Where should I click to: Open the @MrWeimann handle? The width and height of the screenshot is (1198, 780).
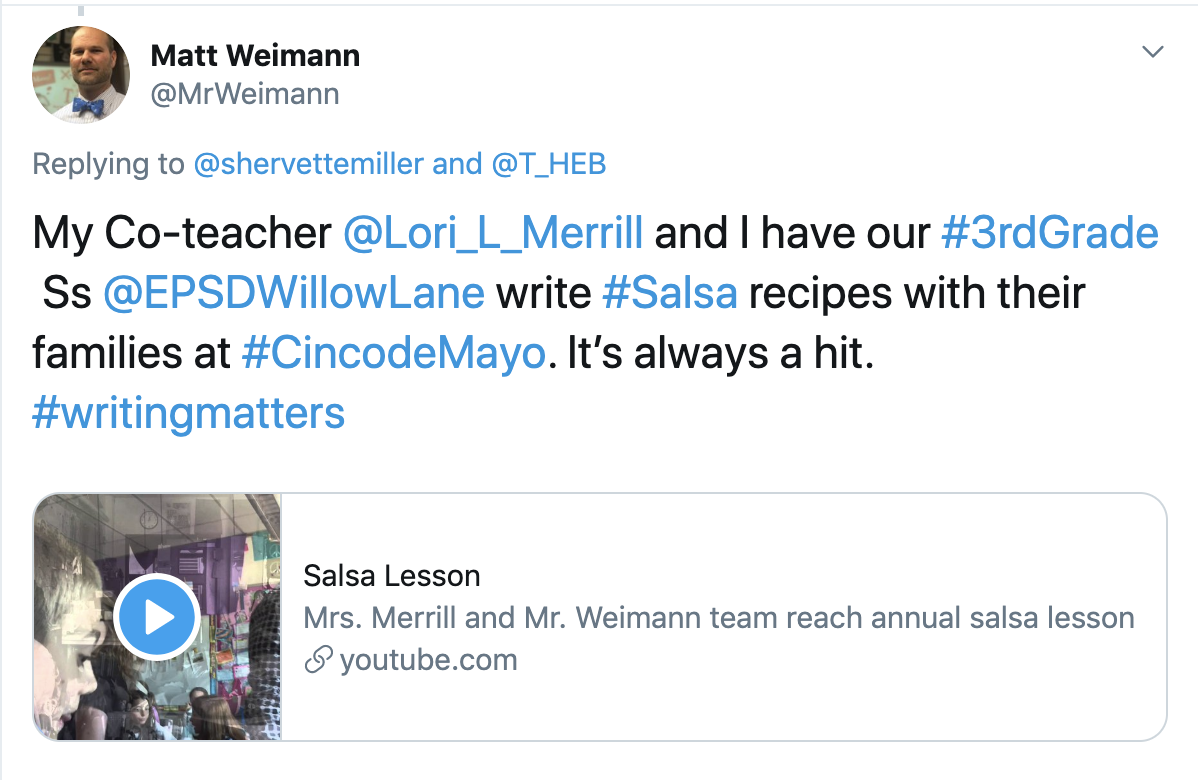[244, 94]
